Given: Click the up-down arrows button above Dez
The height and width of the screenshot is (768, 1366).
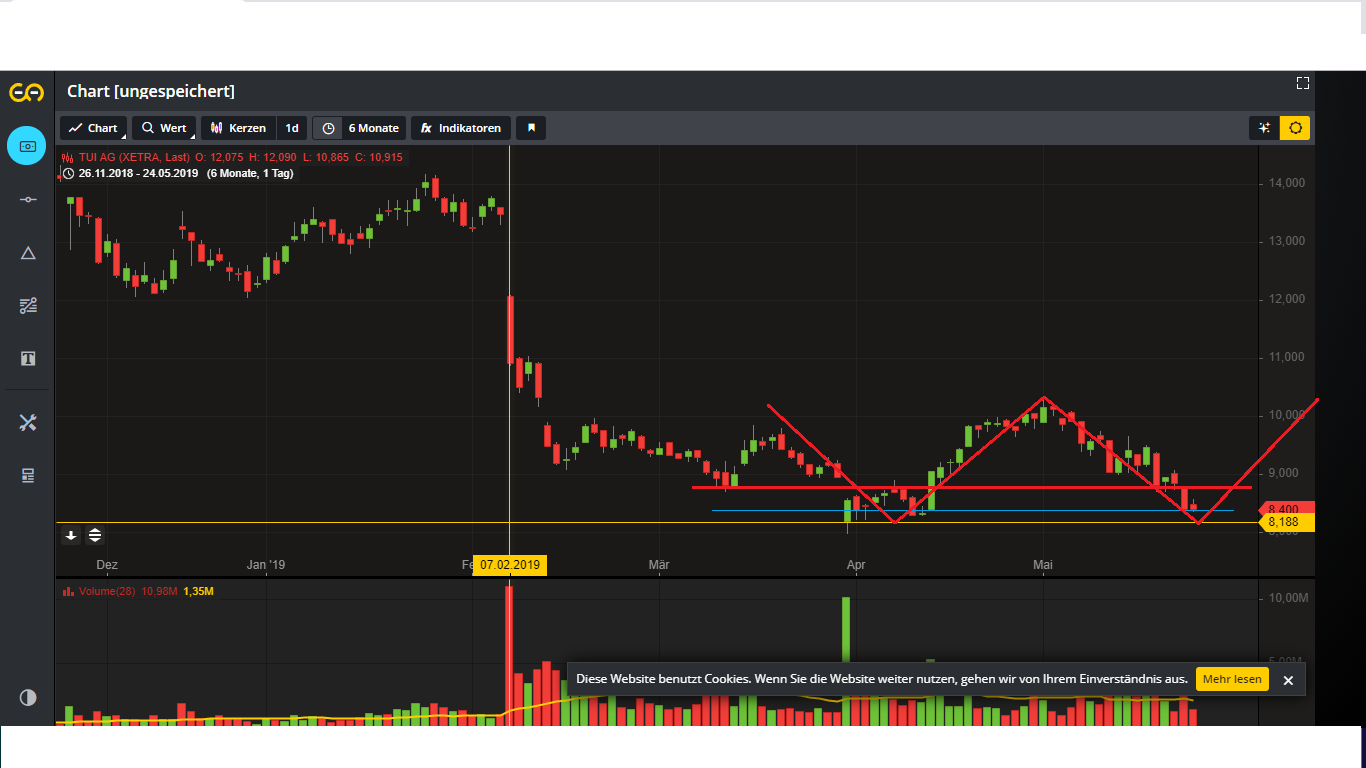Looking at the screenshot, I should point(94,535).
